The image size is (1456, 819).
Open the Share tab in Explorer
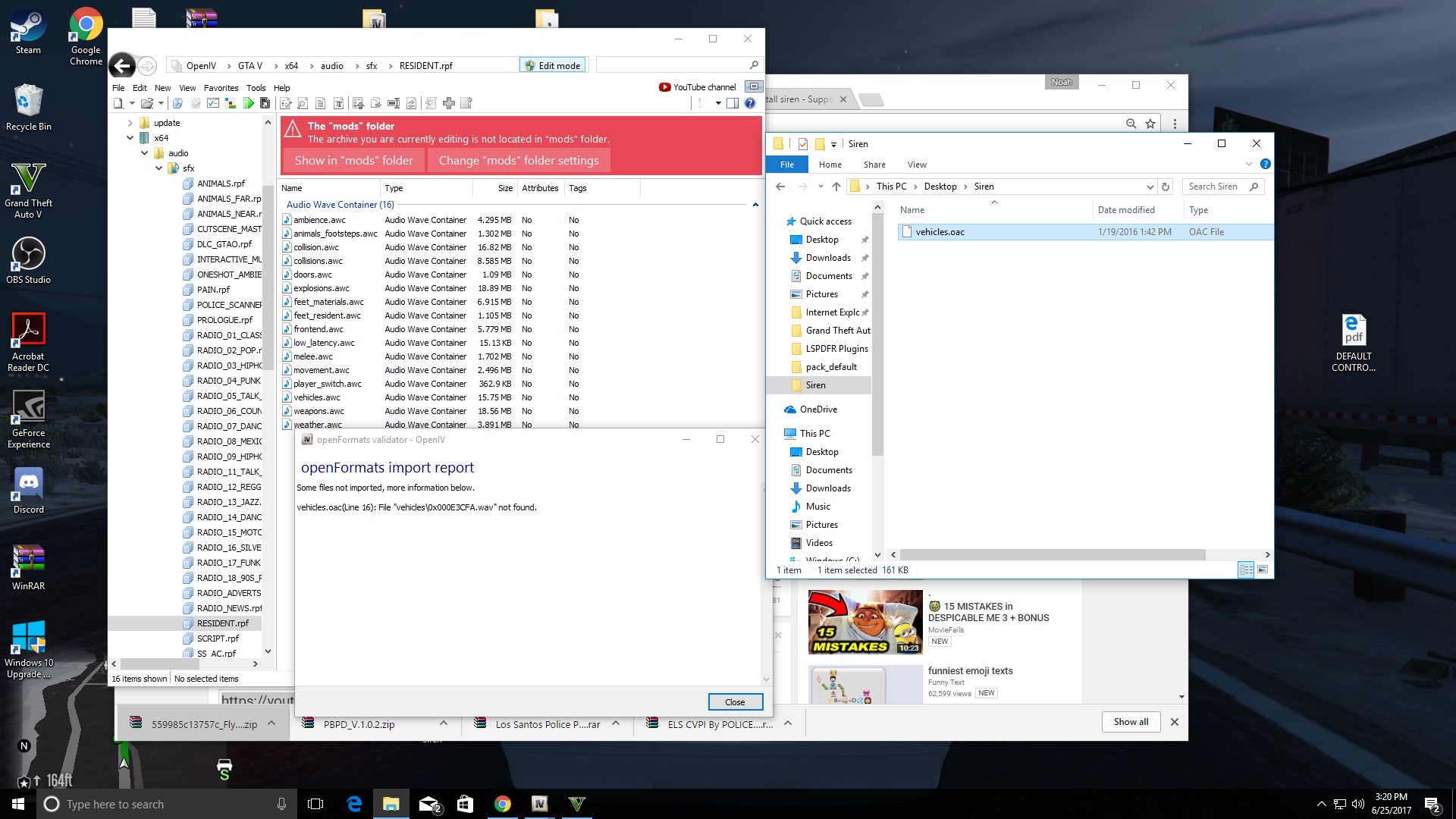874,165
